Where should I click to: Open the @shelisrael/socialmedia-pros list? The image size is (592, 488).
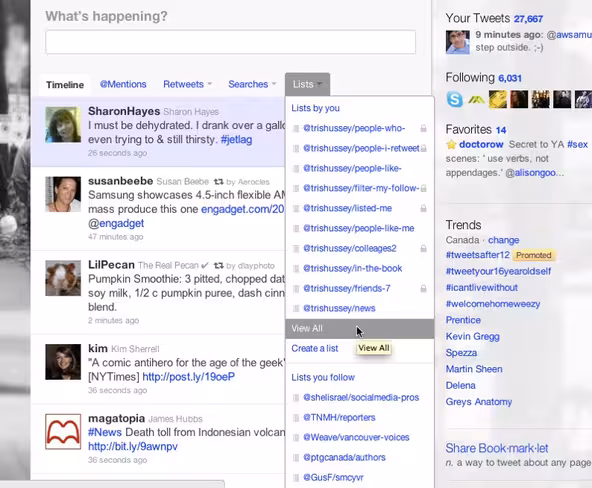pos(361,397)
